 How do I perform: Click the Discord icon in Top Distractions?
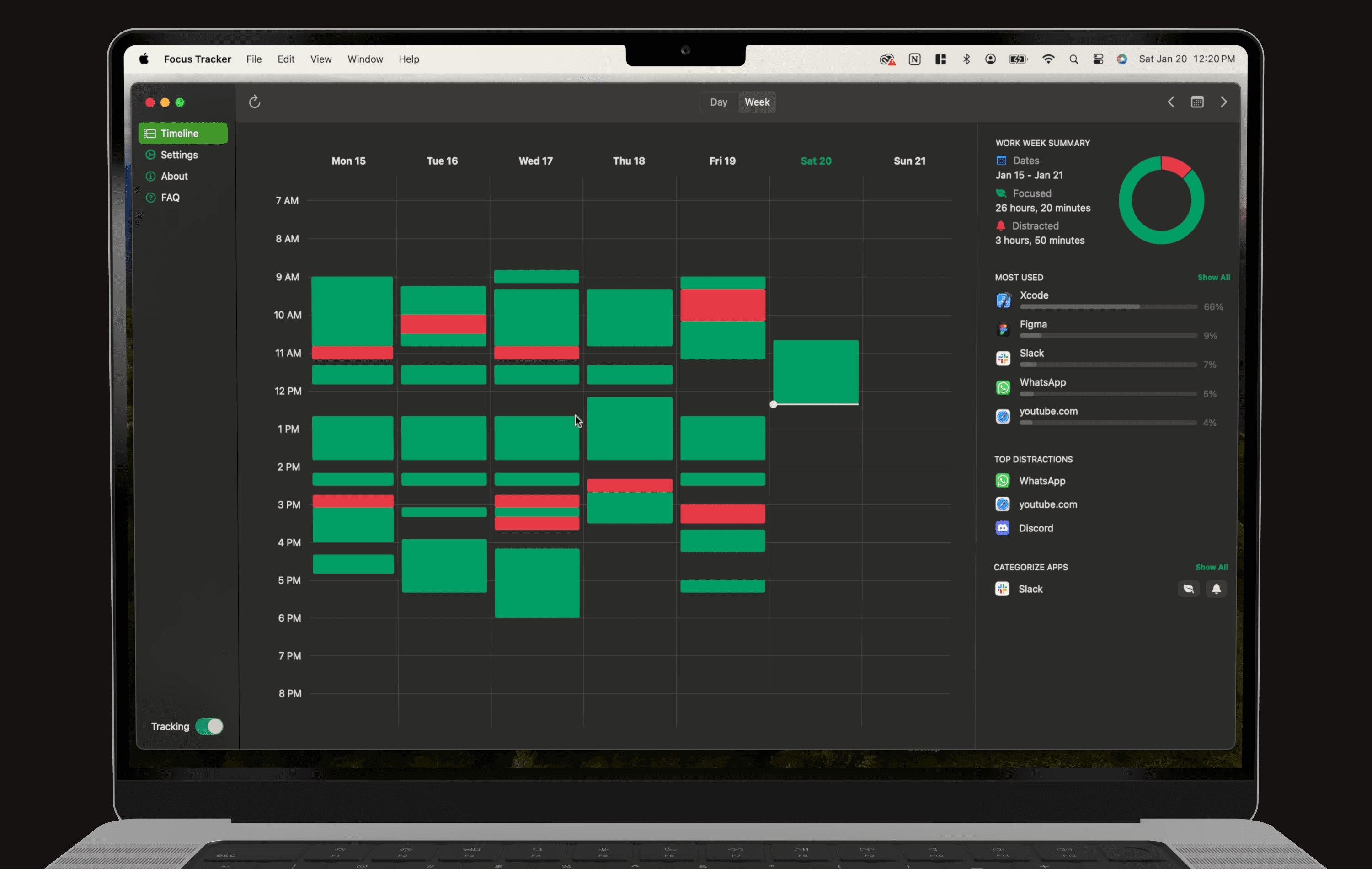[x=1002, y=528]
